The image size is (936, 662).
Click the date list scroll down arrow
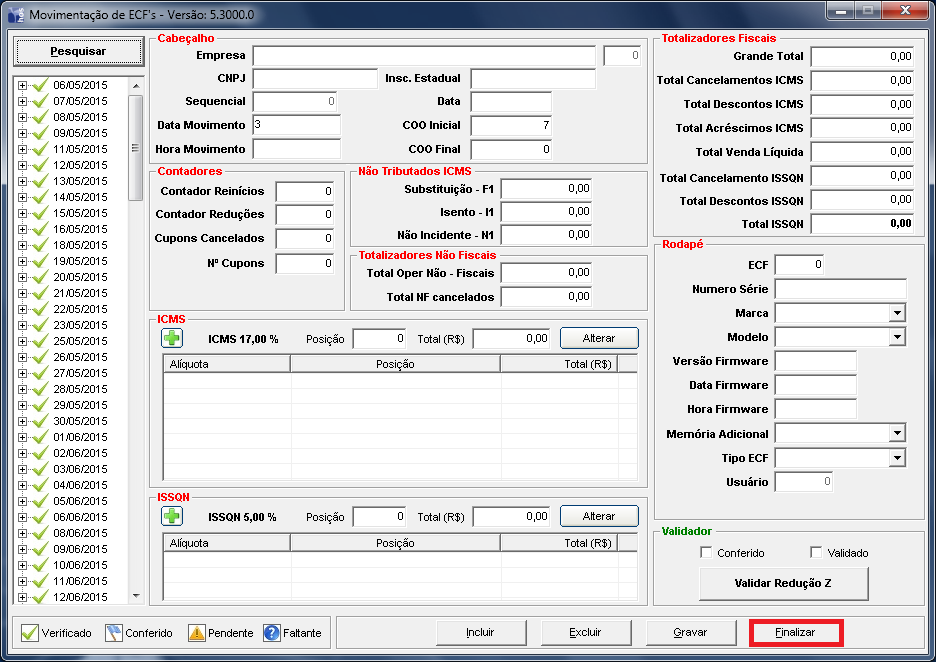pos(136,596)
